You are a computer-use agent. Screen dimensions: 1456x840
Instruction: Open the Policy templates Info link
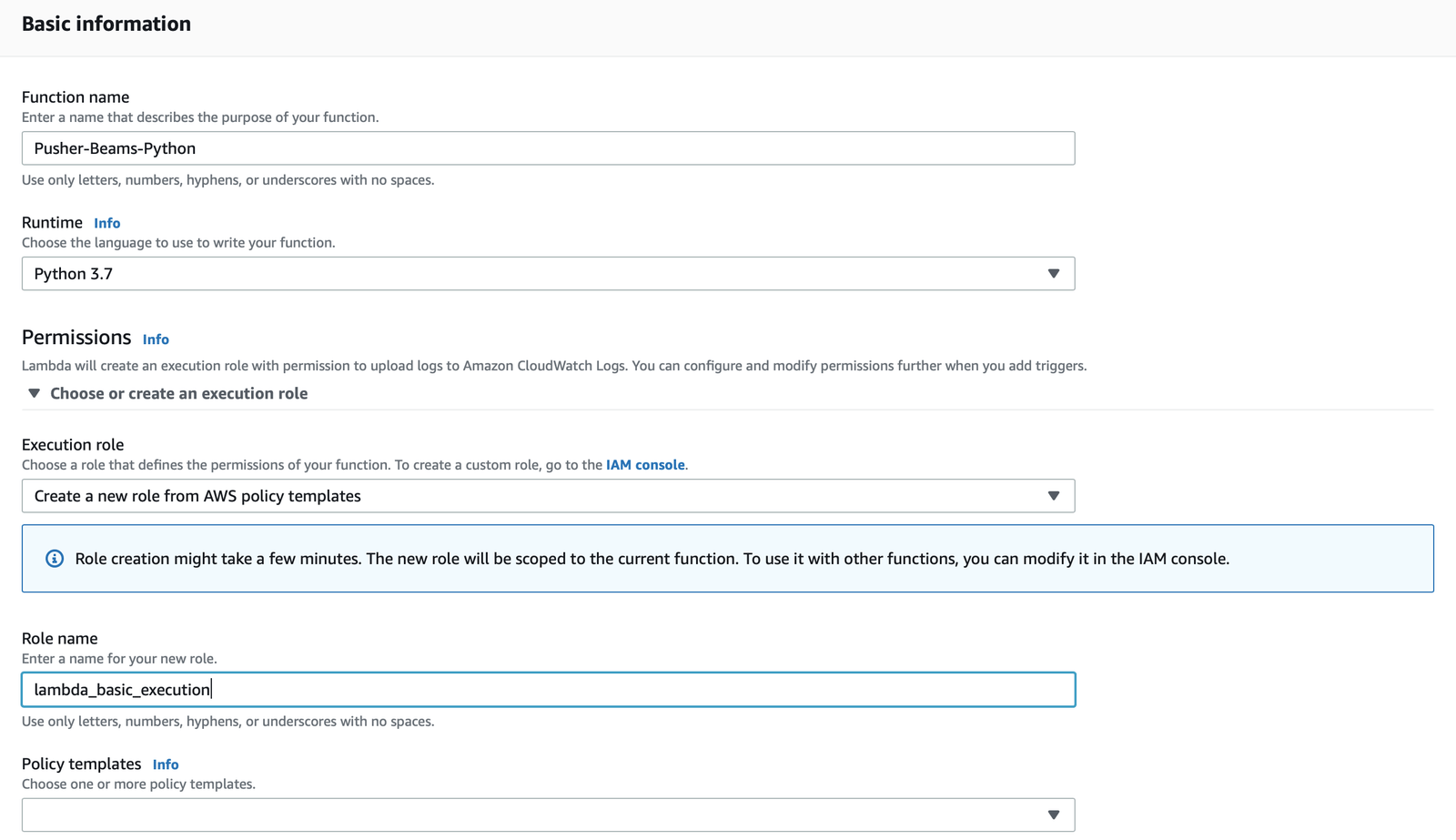[x=166, y=764]
